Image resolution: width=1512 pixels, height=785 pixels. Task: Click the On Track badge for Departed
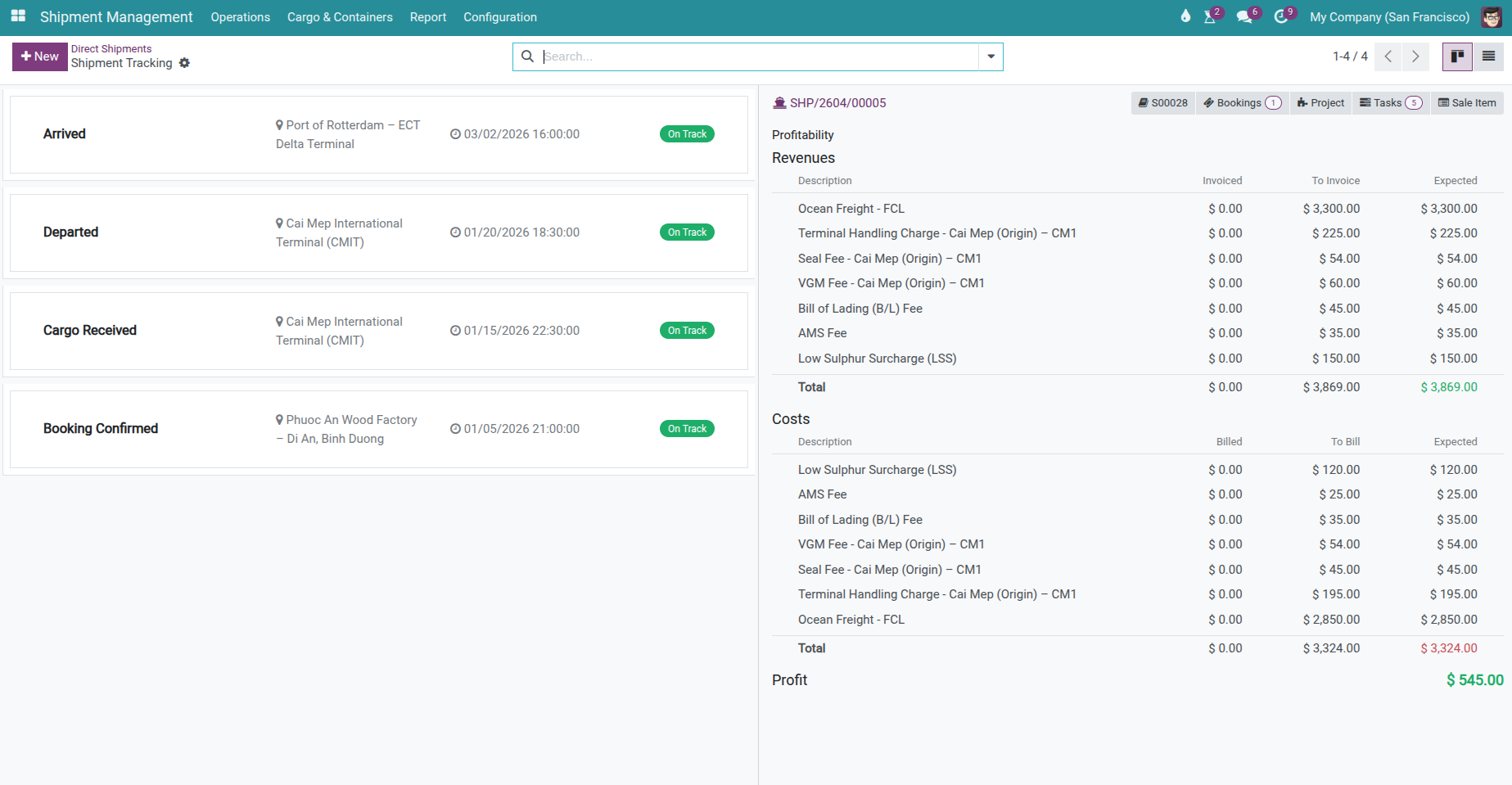click(x=686, y=232)
